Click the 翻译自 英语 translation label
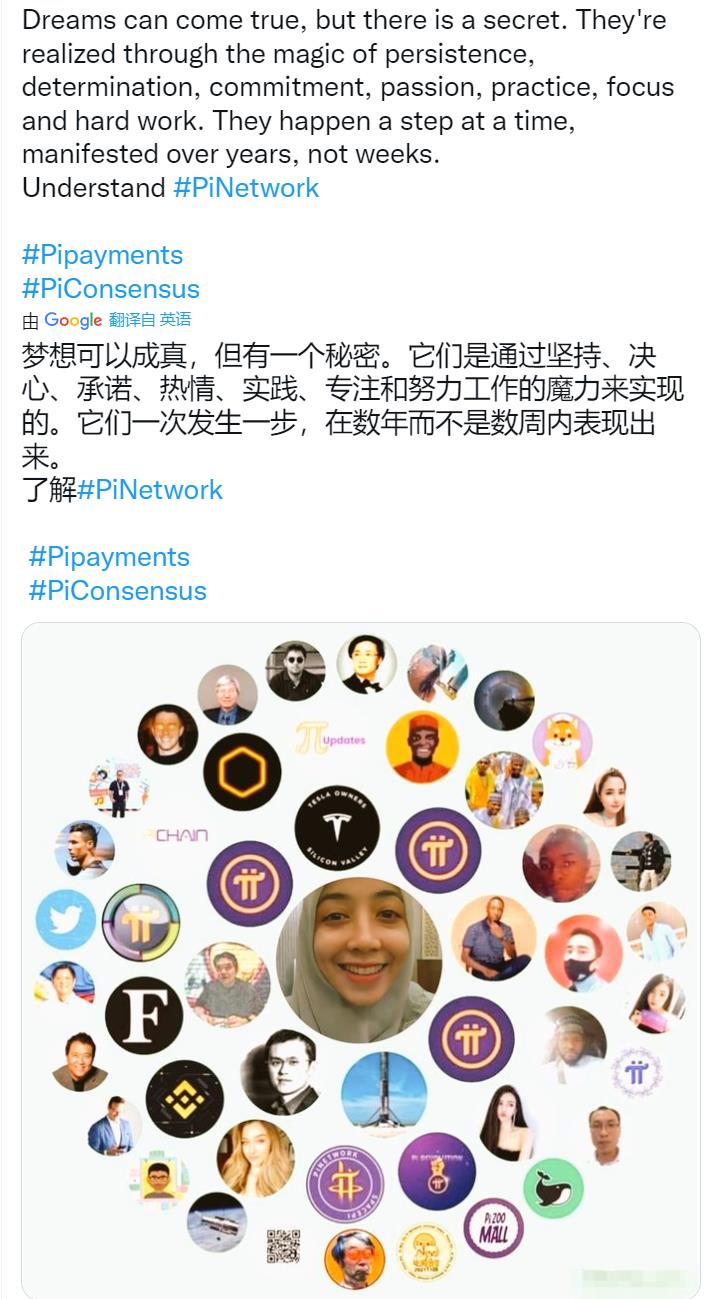 coord(150,320)
